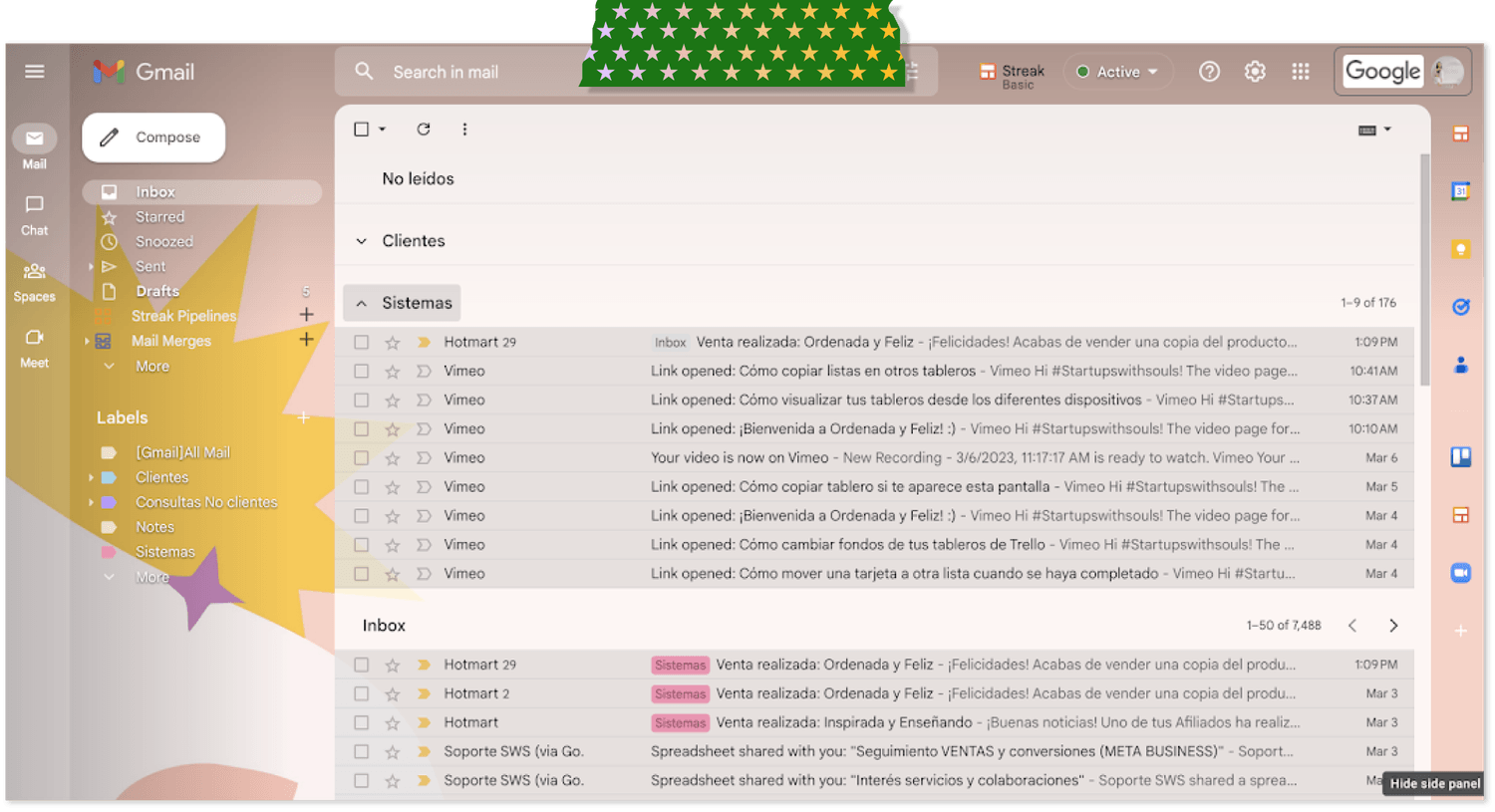This screenshot has height=812, width=1495.
Task: Click importance marker on Hotmart 2 email
Action: [424, 693]
